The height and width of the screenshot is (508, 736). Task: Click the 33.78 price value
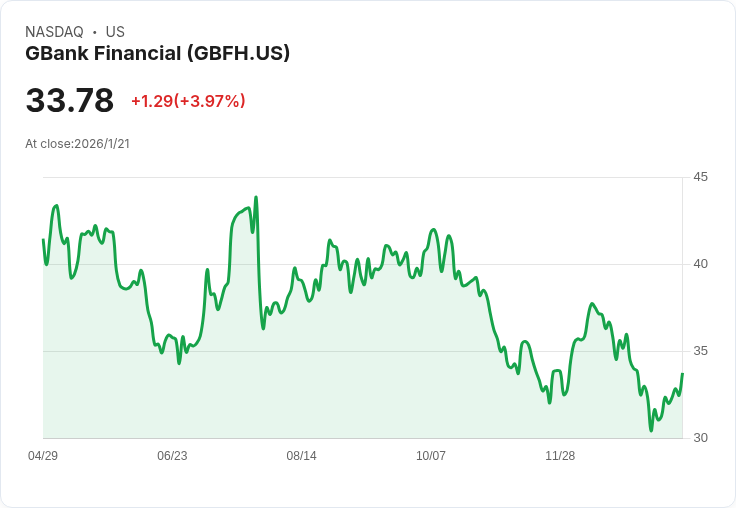coord(69,100)
